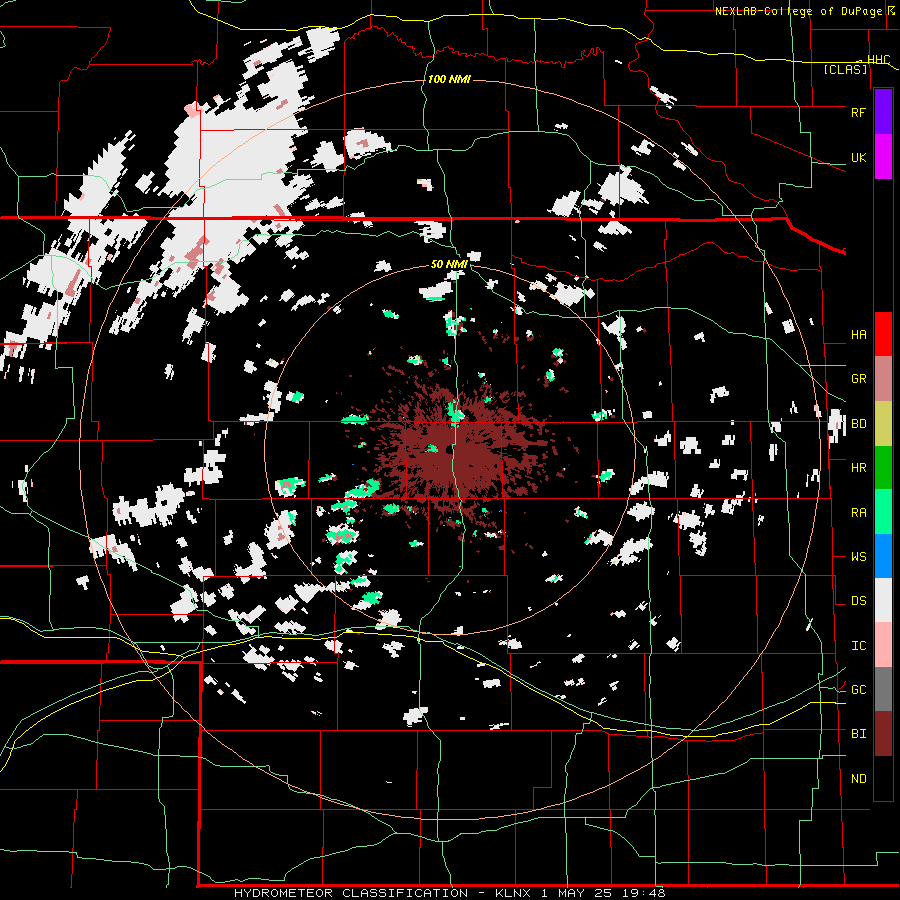Click the purple RF legend color swatch

(883, 112)
